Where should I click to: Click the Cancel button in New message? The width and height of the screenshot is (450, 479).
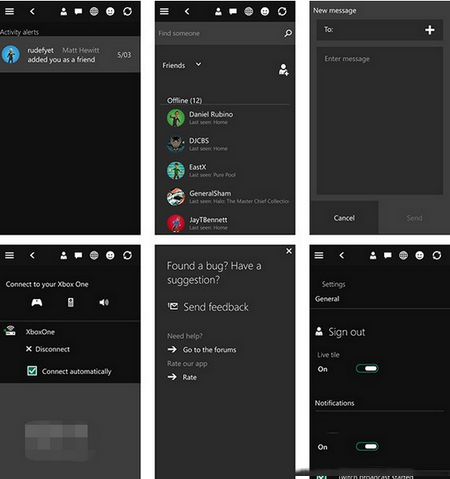click(344, 218)
